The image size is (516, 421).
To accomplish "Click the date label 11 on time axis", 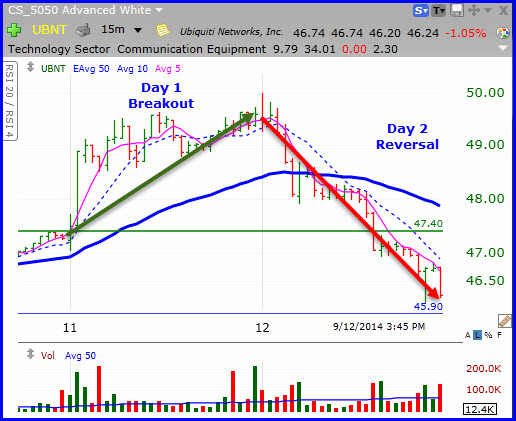I will [x=70, y=328].
